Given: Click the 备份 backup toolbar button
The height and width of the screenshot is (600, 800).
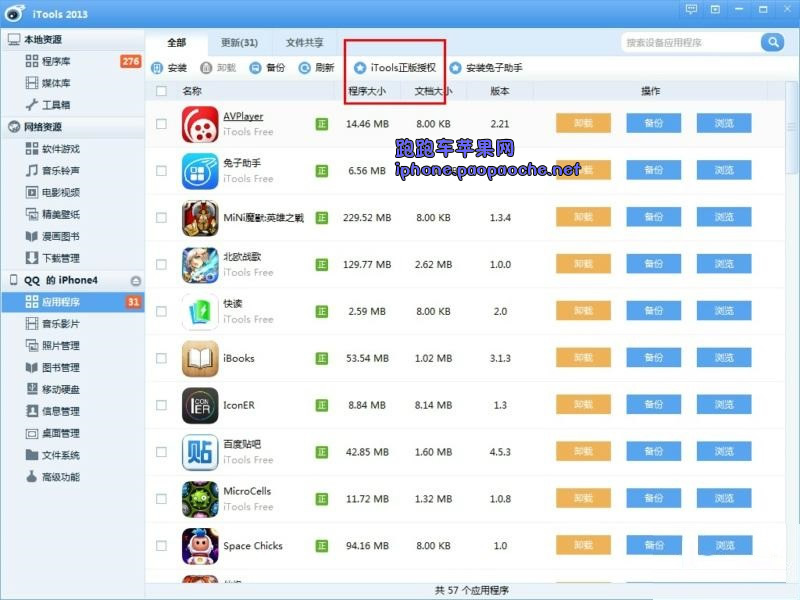Looking at the screenshot, I should (267, 67).
